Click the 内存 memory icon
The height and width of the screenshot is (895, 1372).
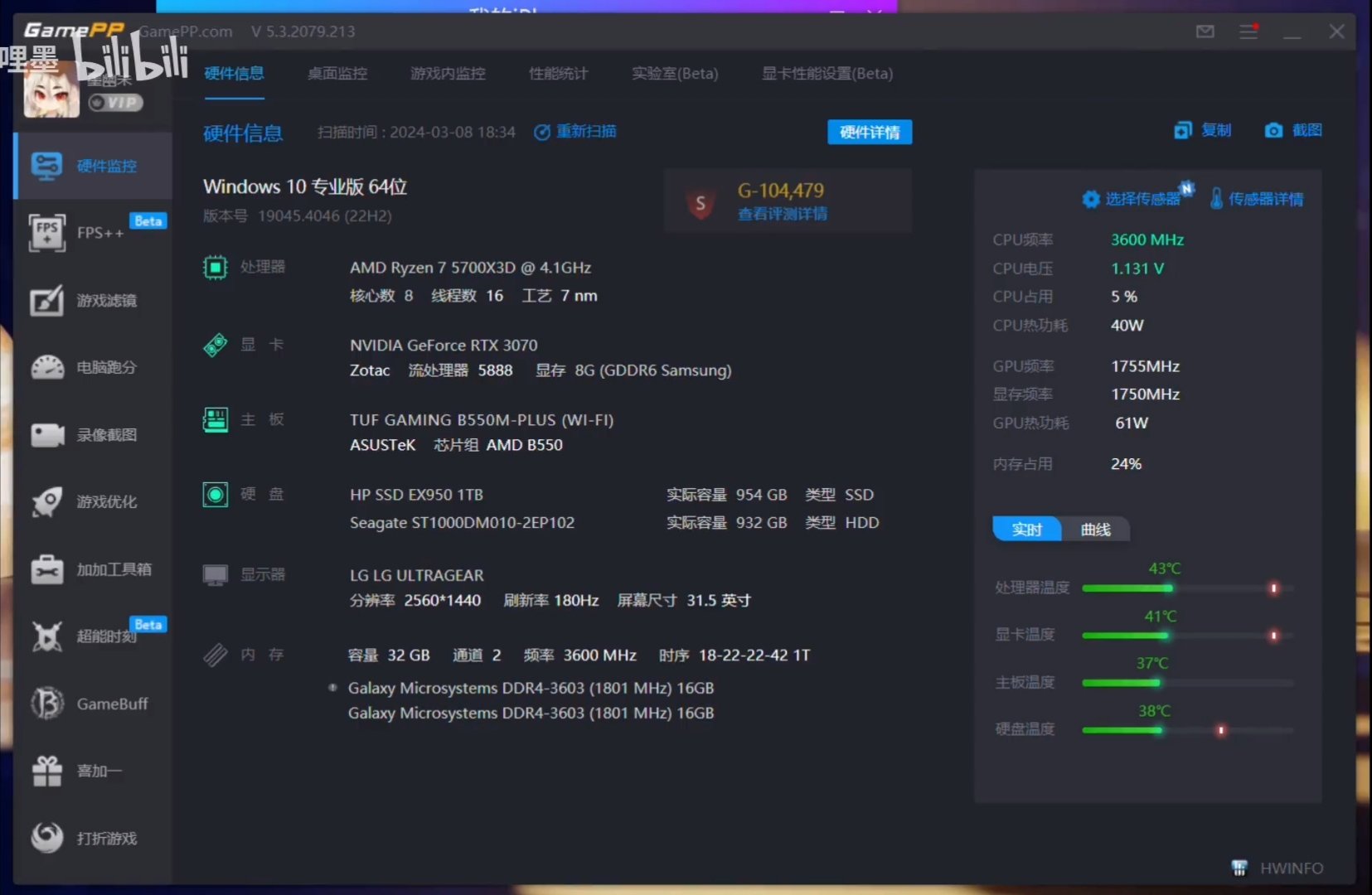(216, 656)
